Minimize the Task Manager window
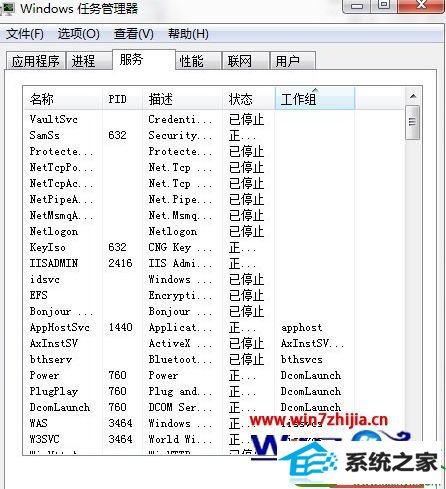Image resolution: width=446 pixels, height=489 pixels. click(x=357, y=6)
